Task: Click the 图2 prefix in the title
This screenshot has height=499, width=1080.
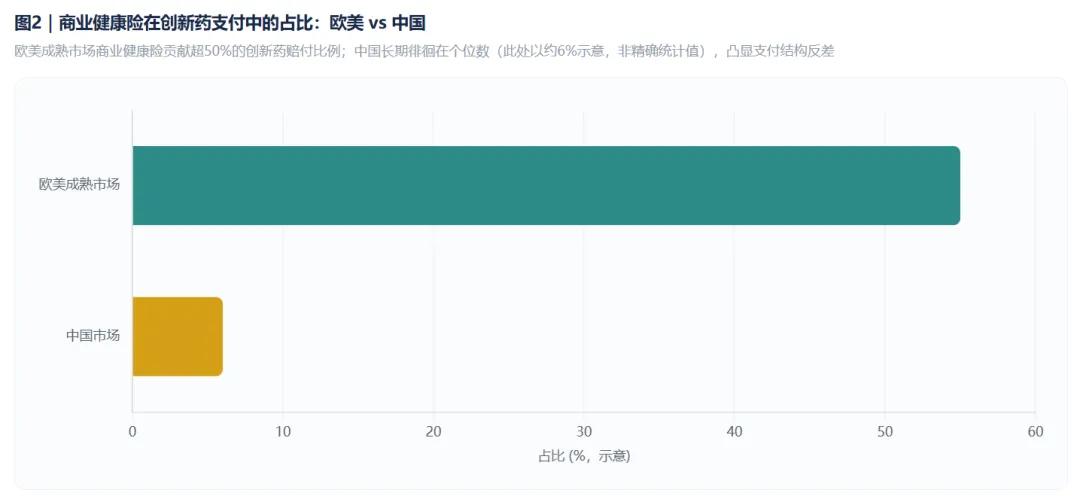Action: [28, 23]
